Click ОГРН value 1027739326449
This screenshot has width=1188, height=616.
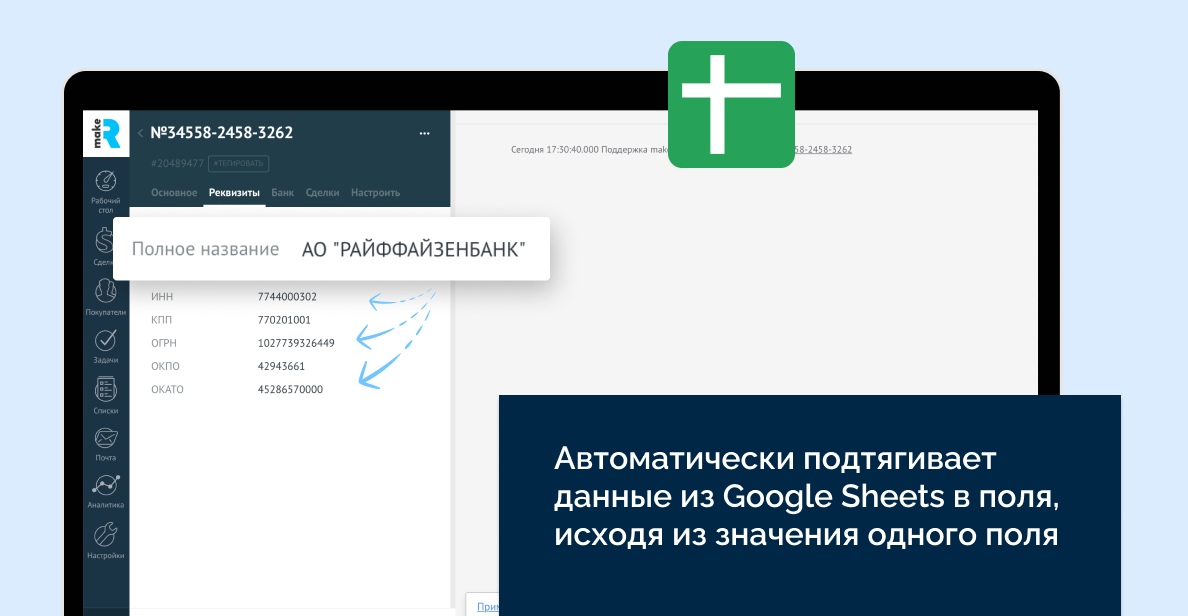(296, 343)
